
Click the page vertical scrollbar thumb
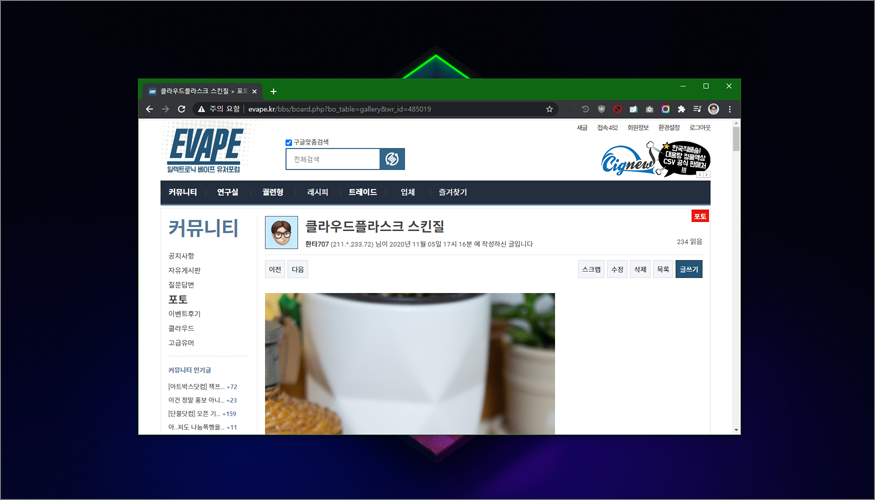[x=736, y=139]
